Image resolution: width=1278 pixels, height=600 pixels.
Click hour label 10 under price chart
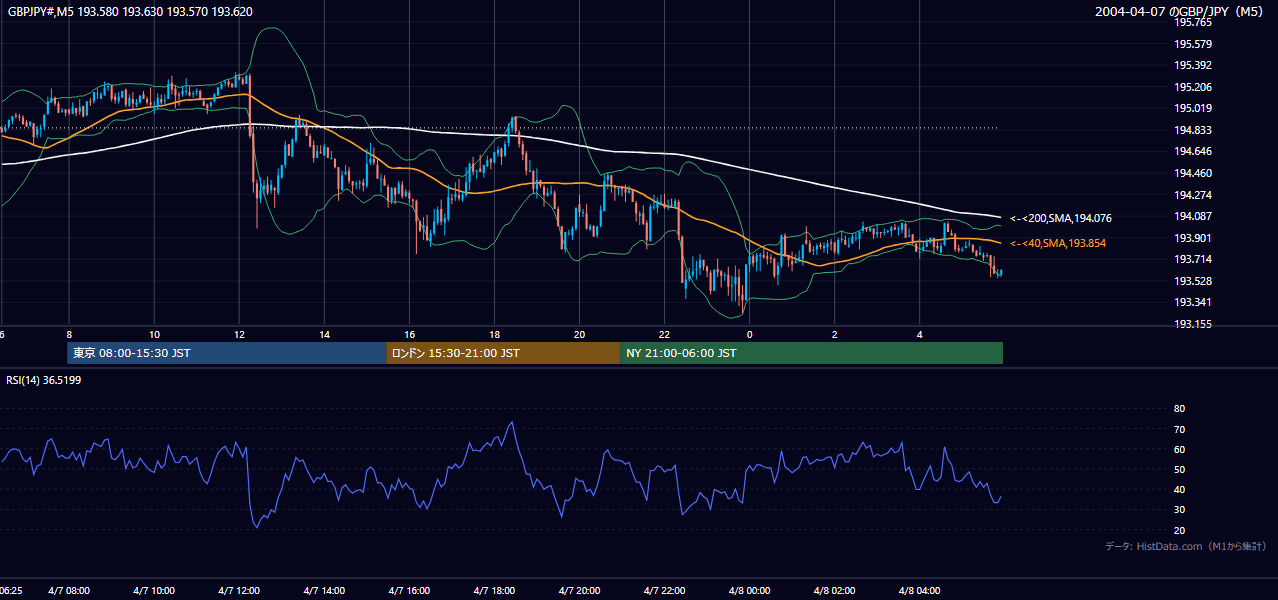[x=153, y=334]
